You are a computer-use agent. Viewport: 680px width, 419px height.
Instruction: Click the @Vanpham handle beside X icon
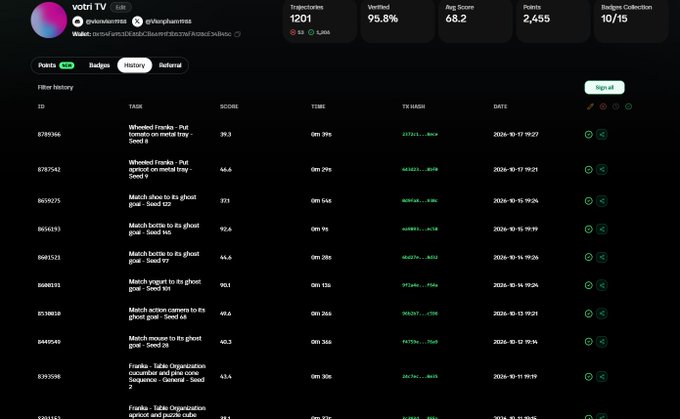tap(168, 21)
